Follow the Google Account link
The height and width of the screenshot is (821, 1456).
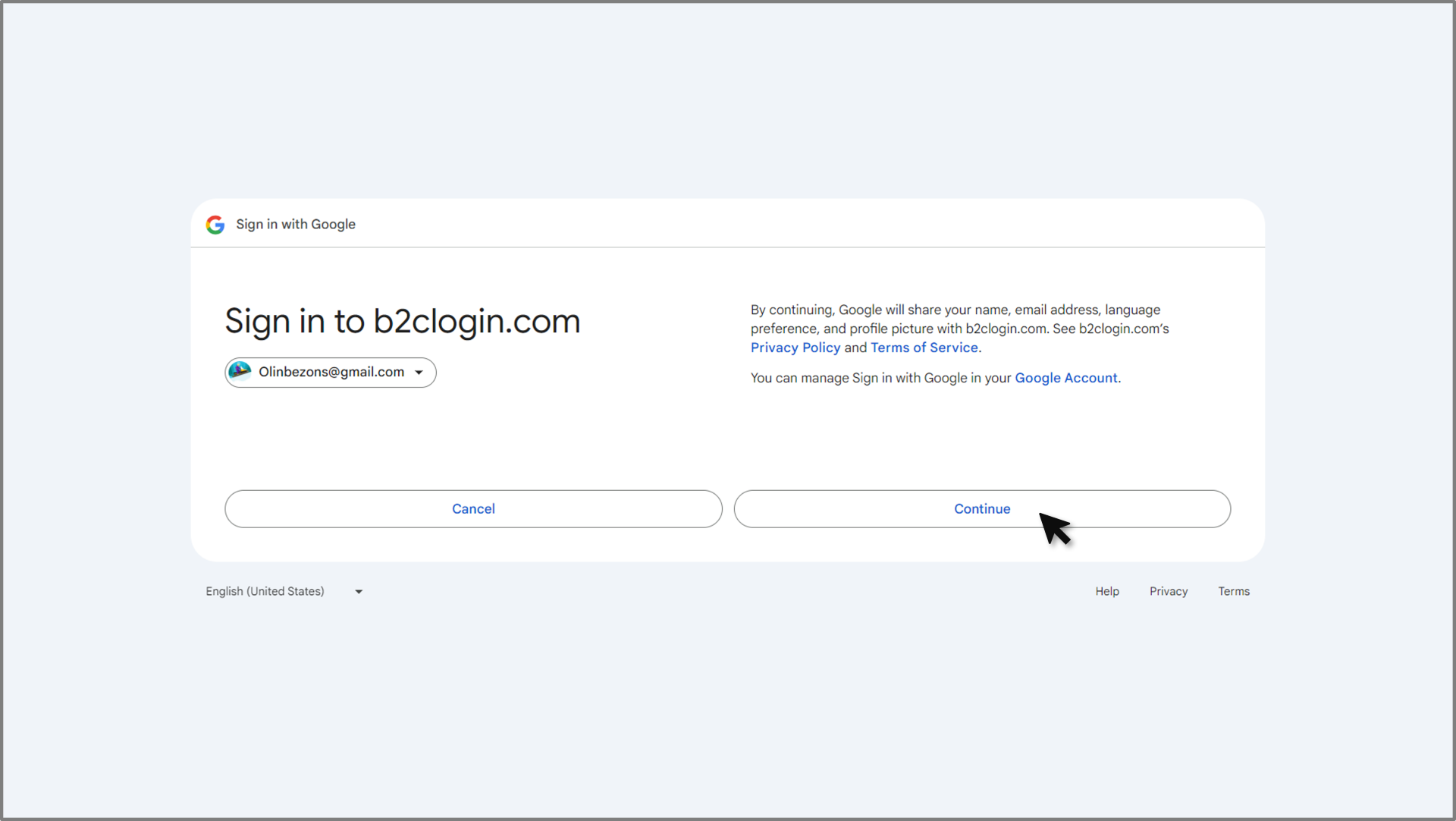tap(1065, 378)
